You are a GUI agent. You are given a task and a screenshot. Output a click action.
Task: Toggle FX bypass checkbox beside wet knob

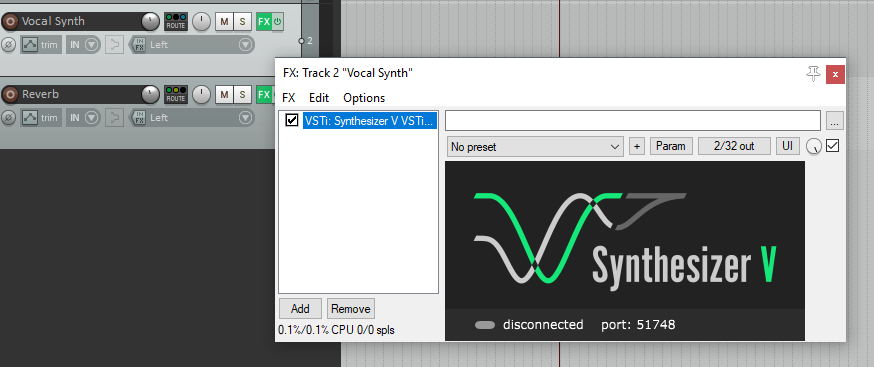[x=833, y=146]
